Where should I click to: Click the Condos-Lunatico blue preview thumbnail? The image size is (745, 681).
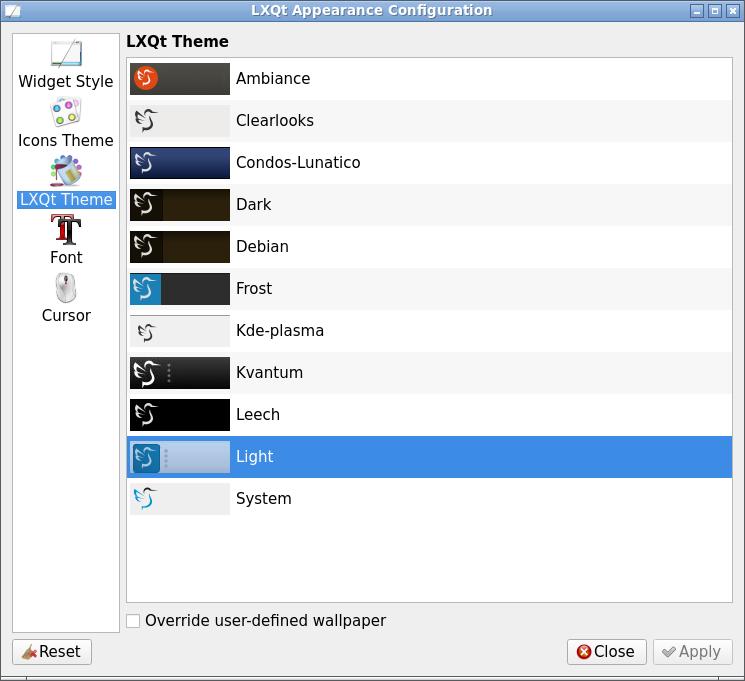coord(180,163)
